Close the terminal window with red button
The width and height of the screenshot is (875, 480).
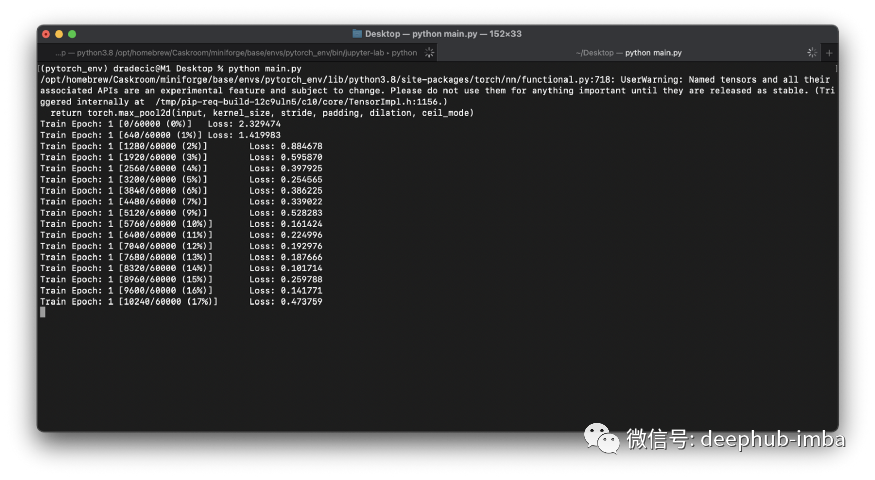click(46, 34)
